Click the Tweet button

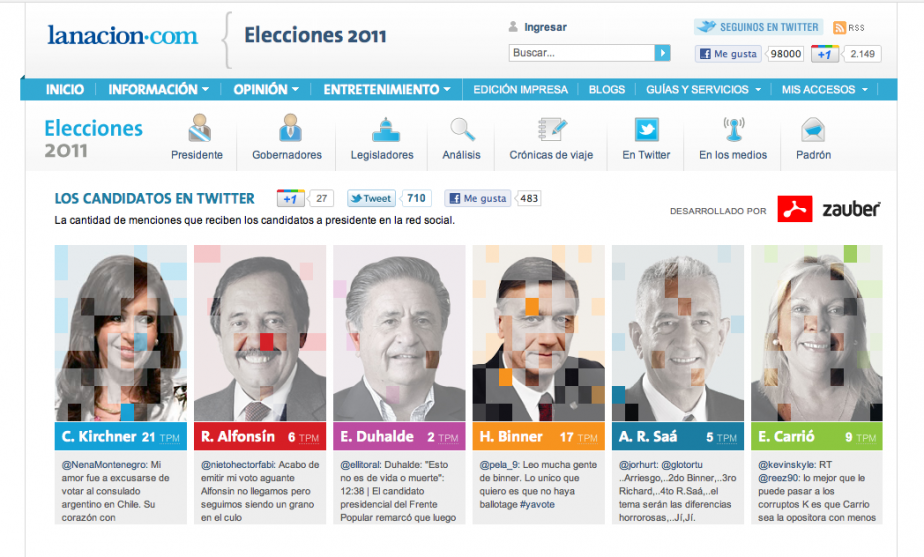(x=371, y=198)
